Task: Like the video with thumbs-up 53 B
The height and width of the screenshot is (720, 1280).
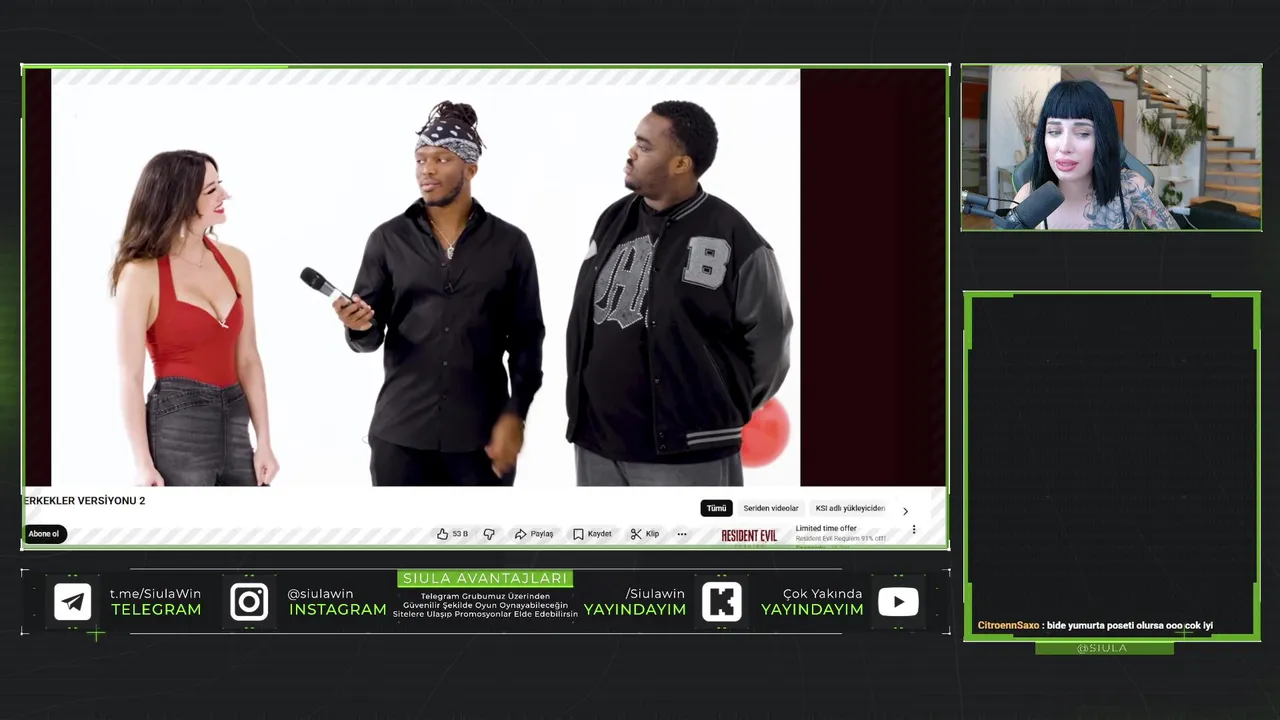Action: 452,534
